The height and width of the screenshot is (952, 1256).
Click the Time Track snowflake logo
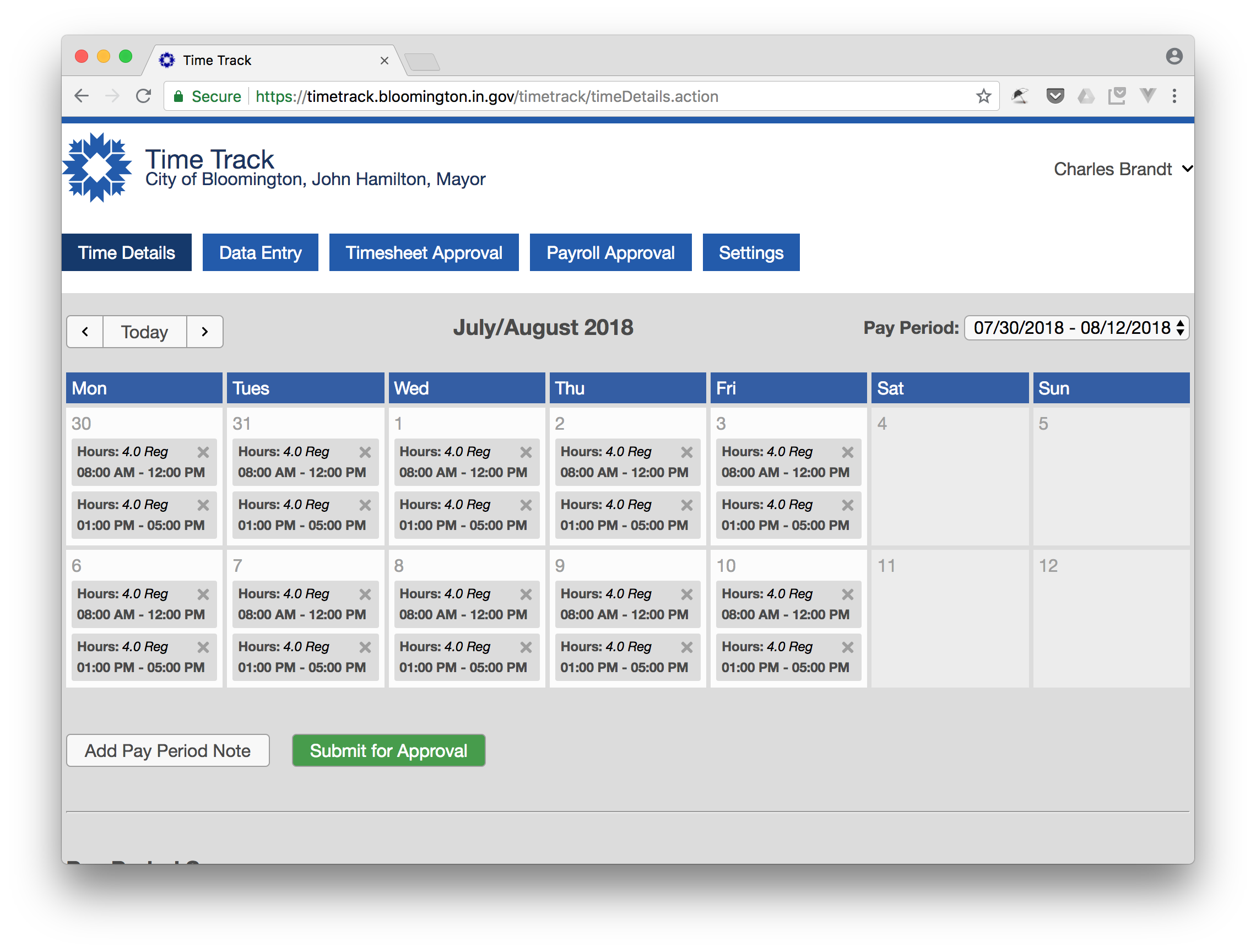coord(98,167)
